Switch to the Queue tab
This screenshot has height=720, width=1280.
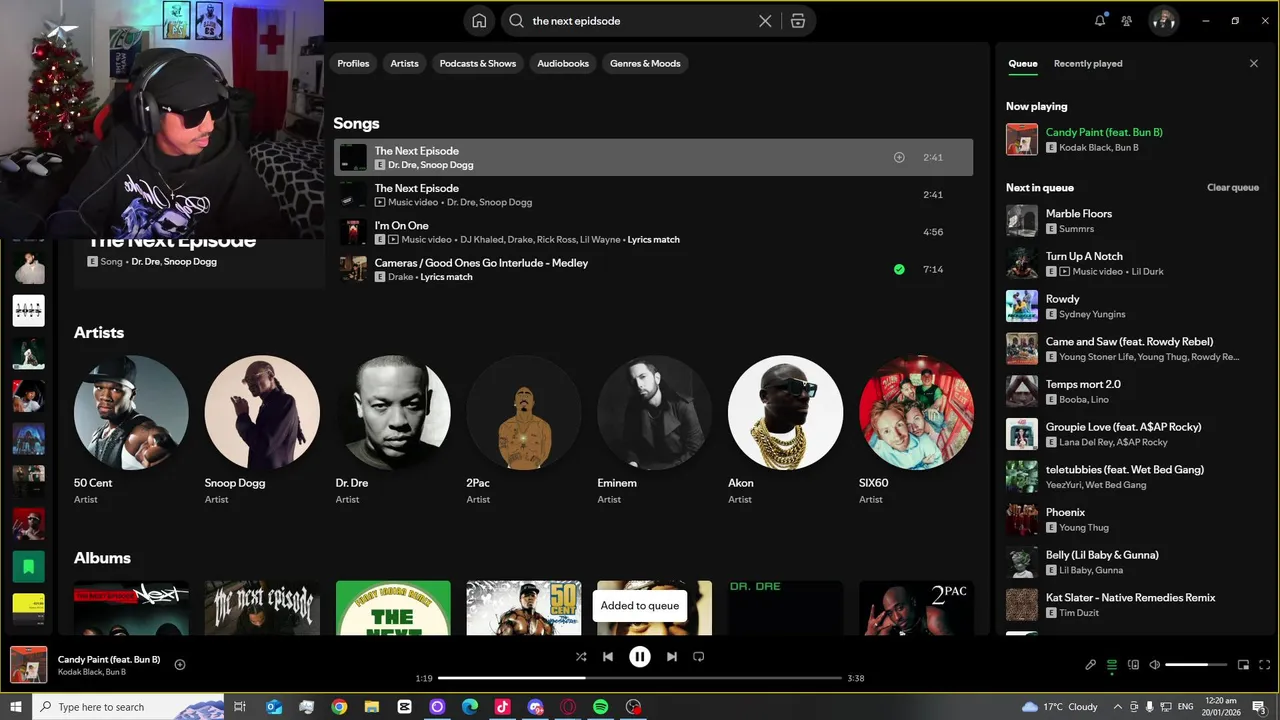[1023, 63]
